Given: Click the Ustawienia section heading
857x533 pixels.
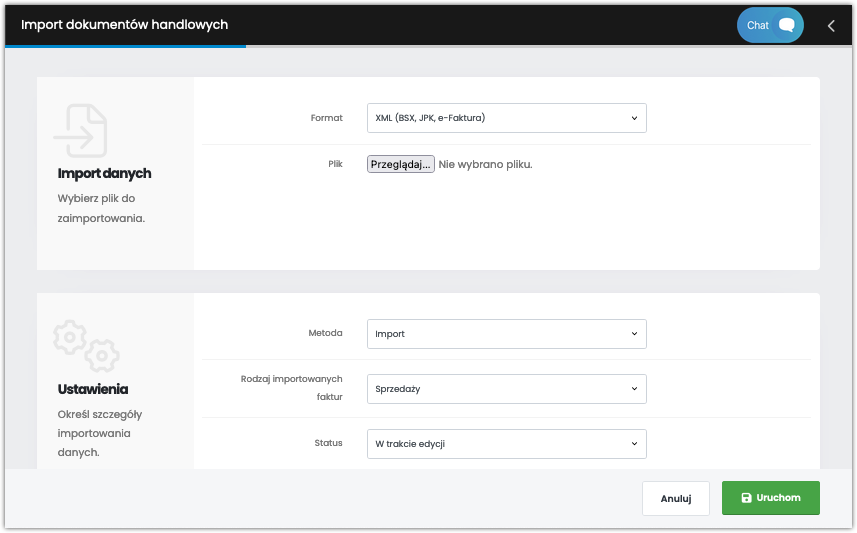Looking at the screenshot, I should (93, 389).
